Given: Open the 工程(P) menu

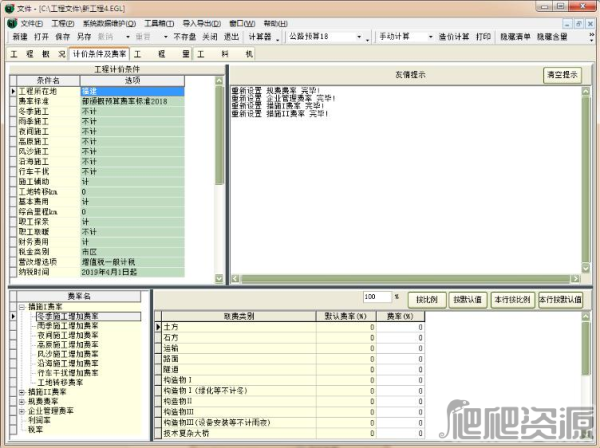Looking at the screenshot, I should [x=63, y=24].
